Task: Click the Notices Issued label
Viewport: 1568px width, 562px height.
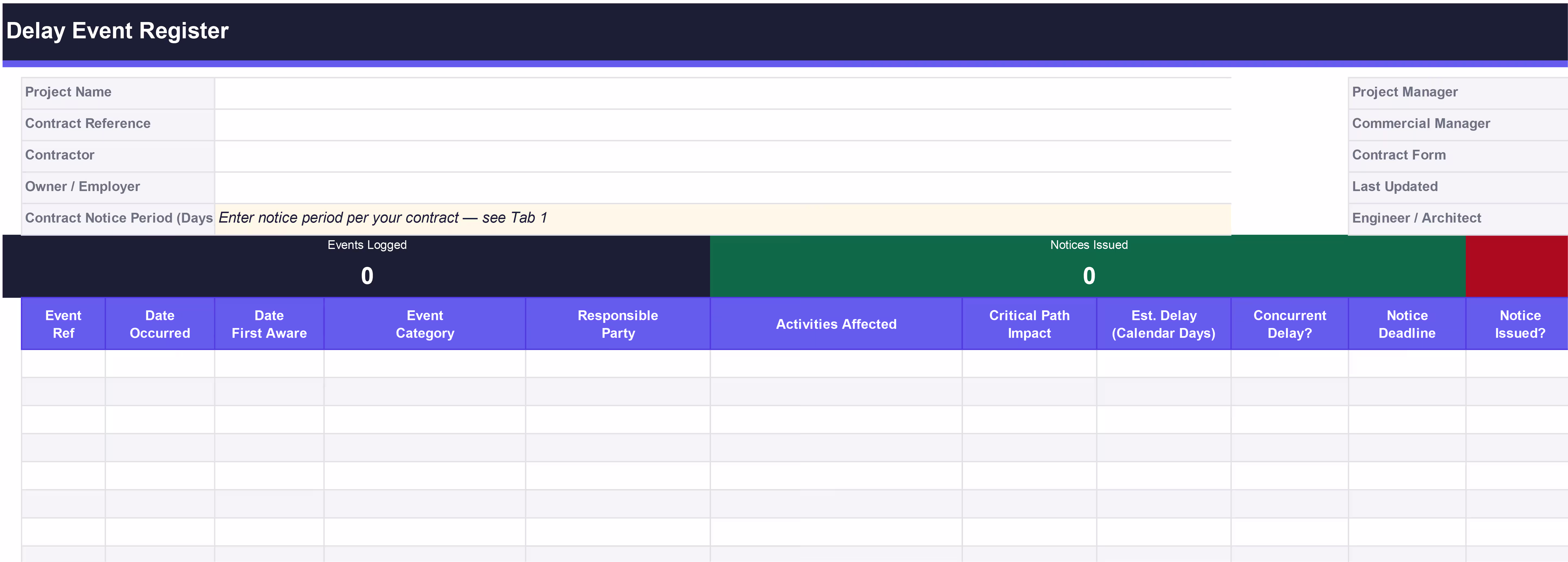Action: pyautogui.click(x=1089, y=245)
